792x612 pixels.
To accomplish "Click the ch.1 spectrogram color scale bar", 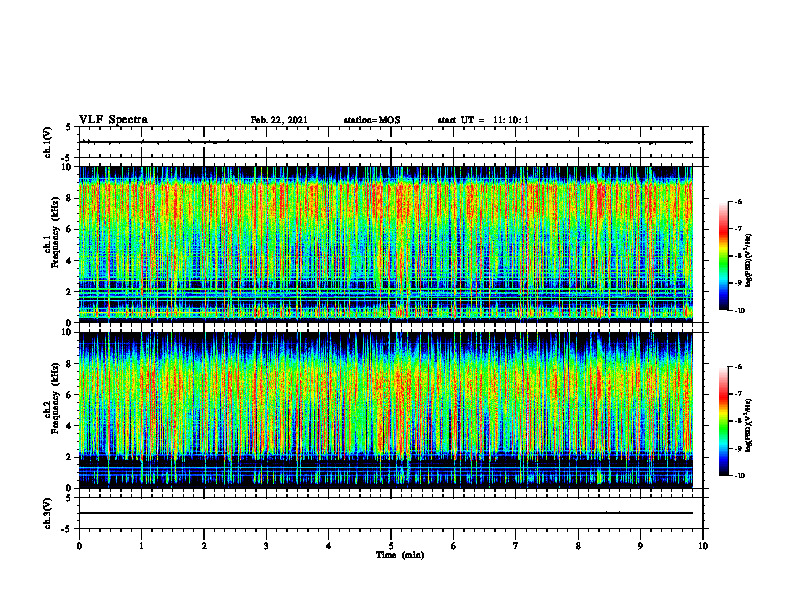I will [723, 256].
